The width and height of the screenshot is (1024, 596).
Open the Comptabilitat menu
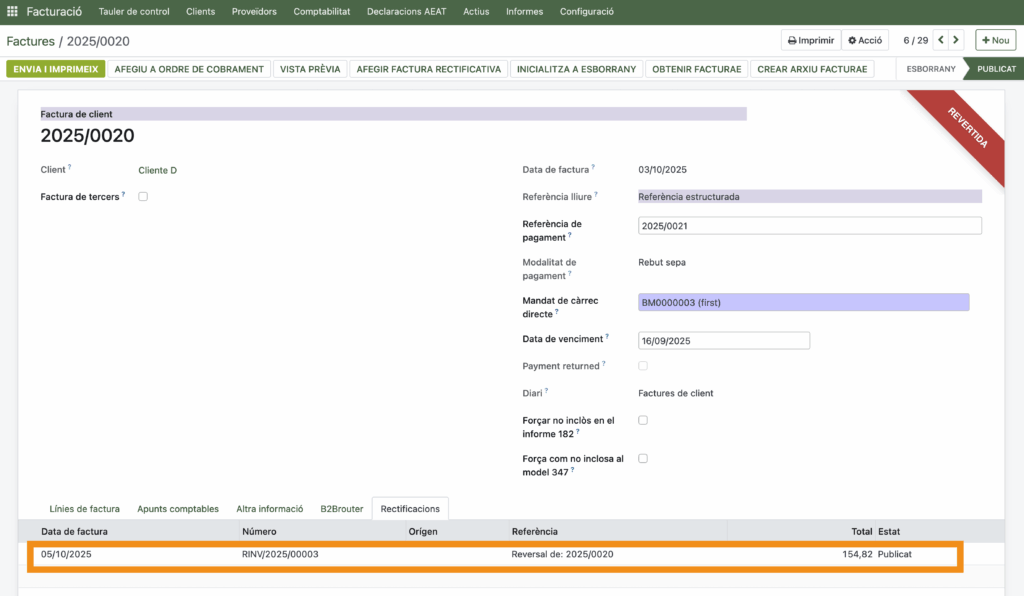(x=321, y=12)
